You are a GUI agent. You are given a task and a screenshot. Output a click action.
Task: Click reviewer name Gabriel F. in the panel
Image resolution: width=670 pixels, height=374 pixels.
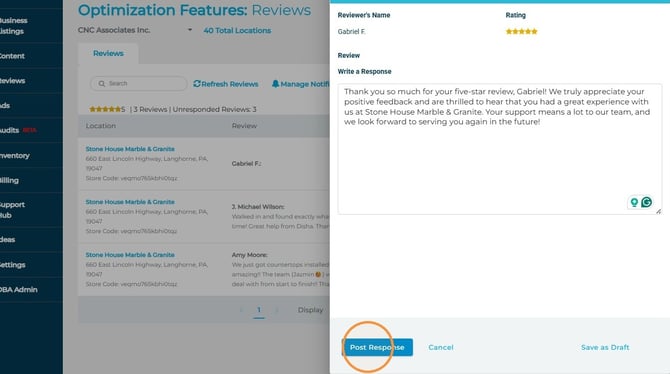pos(352,32)
